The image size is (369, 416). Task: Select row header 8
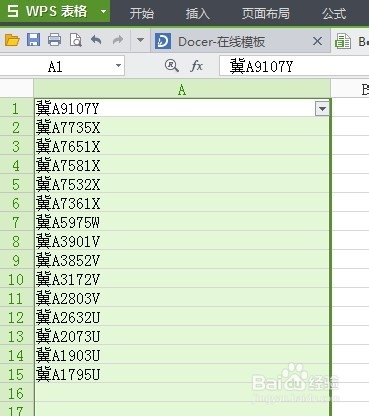(17, 241)
